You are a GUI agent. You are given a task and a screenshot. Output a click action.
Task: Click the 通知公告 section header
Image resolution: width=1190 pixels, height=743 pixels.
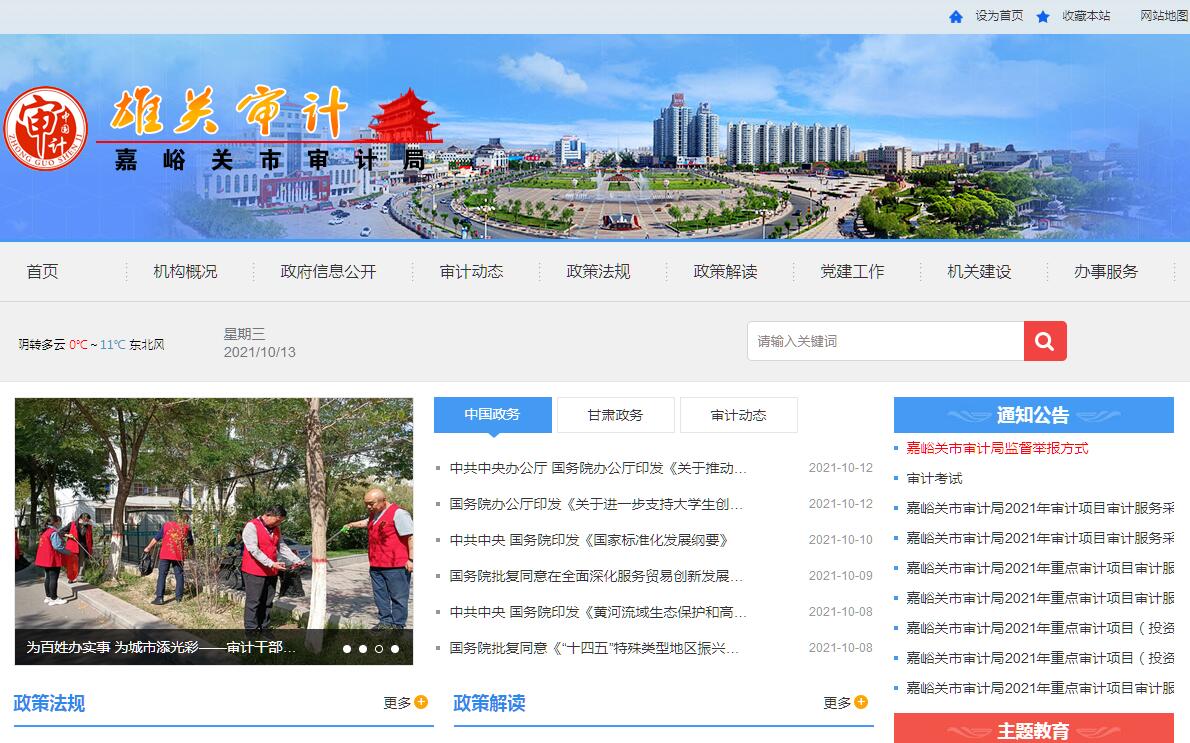pos(1033,415)
